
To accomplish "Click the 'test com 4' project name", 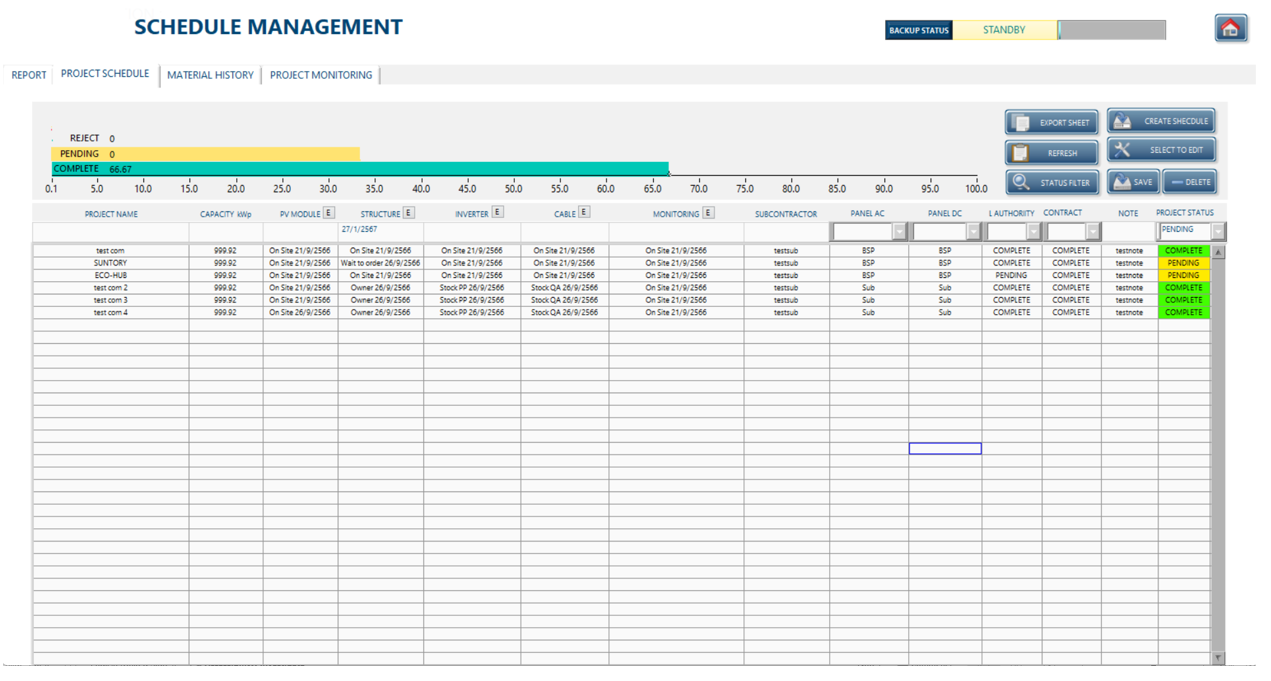I will point(111,312).
